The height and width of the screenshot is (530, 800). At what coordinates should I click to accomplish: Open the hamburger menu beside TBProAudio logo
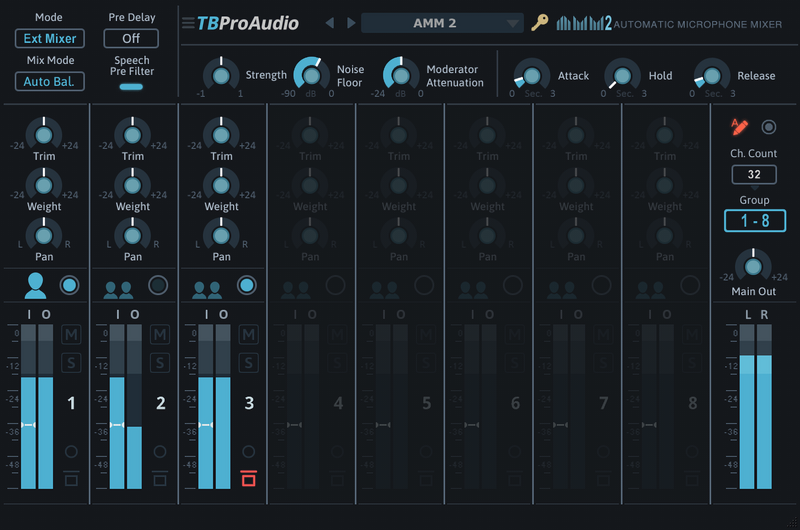click(188, 23)
